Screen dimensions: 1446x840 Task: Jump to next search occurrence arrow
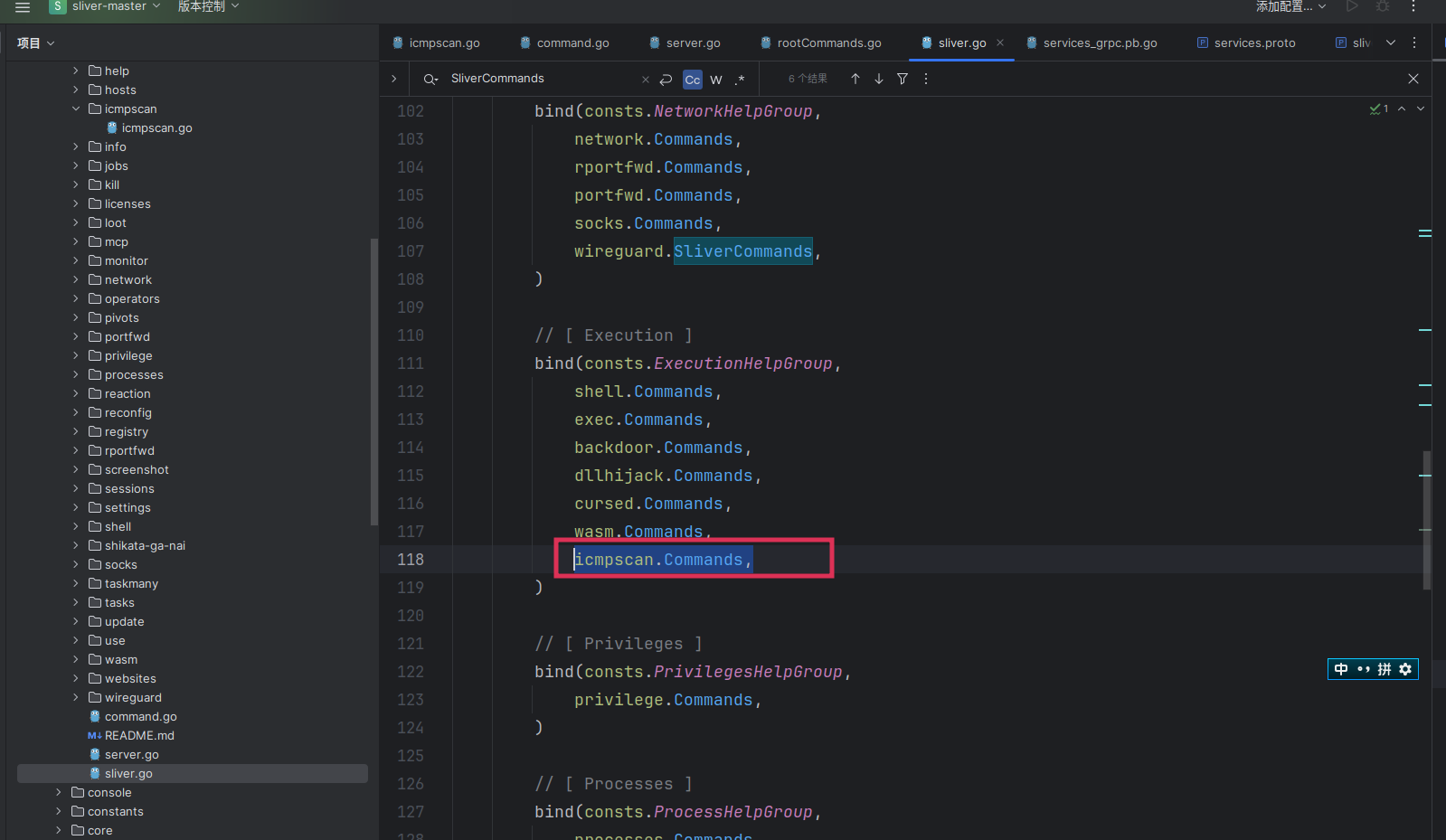tap(878, 79)
